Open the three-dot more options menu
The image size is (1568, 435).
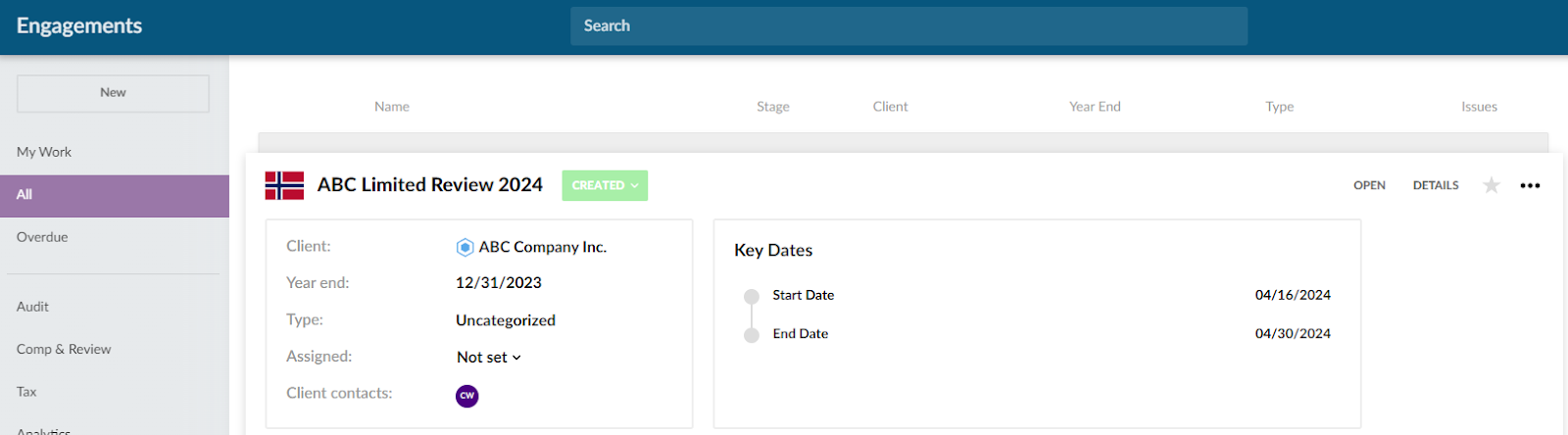(1530, 185)
